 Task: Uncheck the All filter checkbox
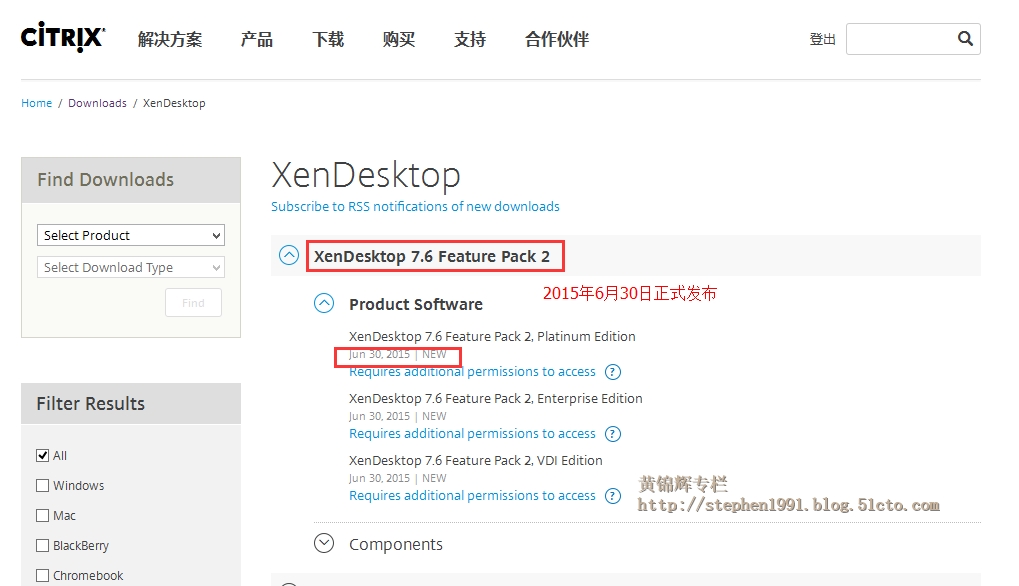(x=42, y=455)
